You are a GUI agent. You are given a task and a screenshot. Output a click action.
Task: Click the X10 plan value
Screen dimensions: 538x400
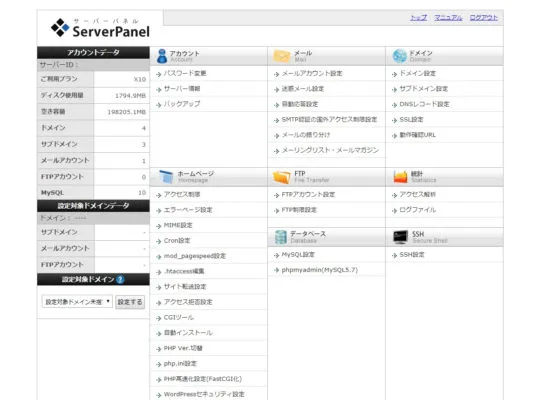pyautogui.click(x=140, y=79)
